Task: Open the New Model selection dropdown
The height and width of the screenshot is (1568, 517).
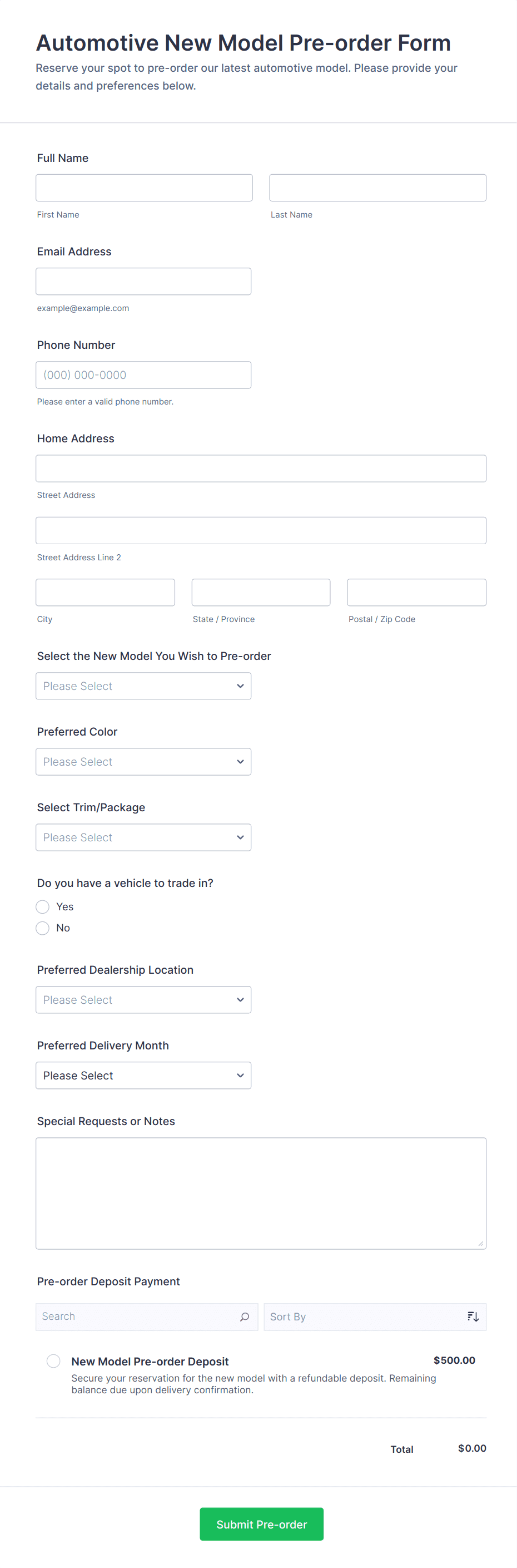Action: pos(143,686)
